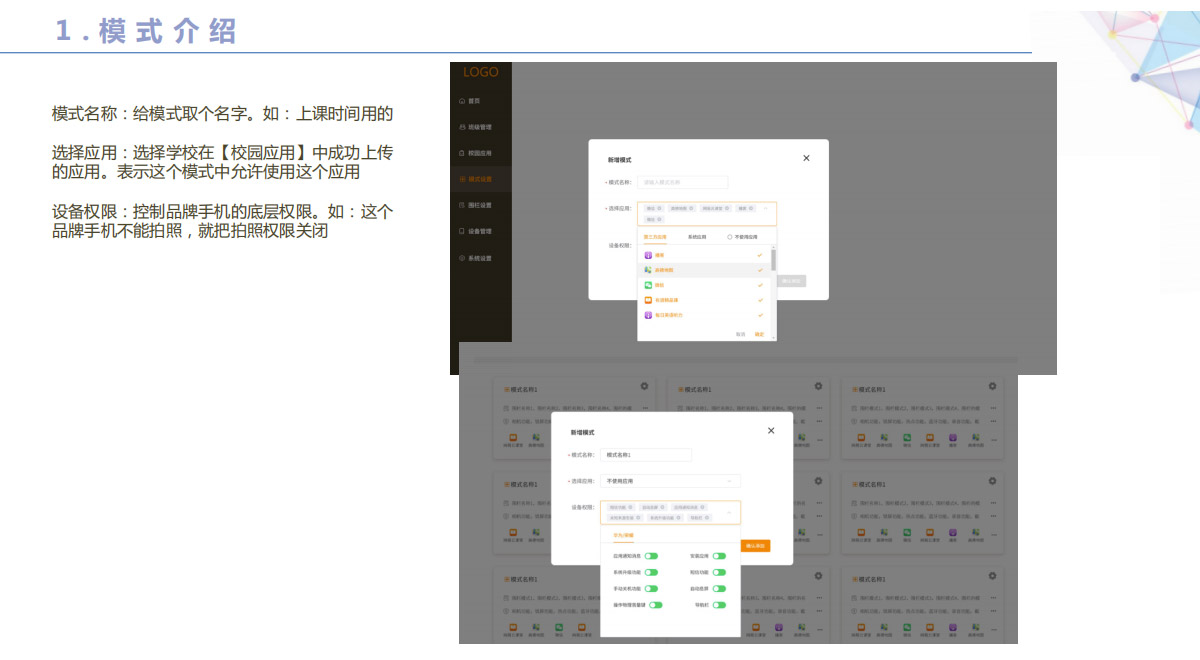Switch to the 第三方应用 tab
Image resolution: width=1200 pixels, height=660 pixels.
pyautogui.click(x=655, y=238)
